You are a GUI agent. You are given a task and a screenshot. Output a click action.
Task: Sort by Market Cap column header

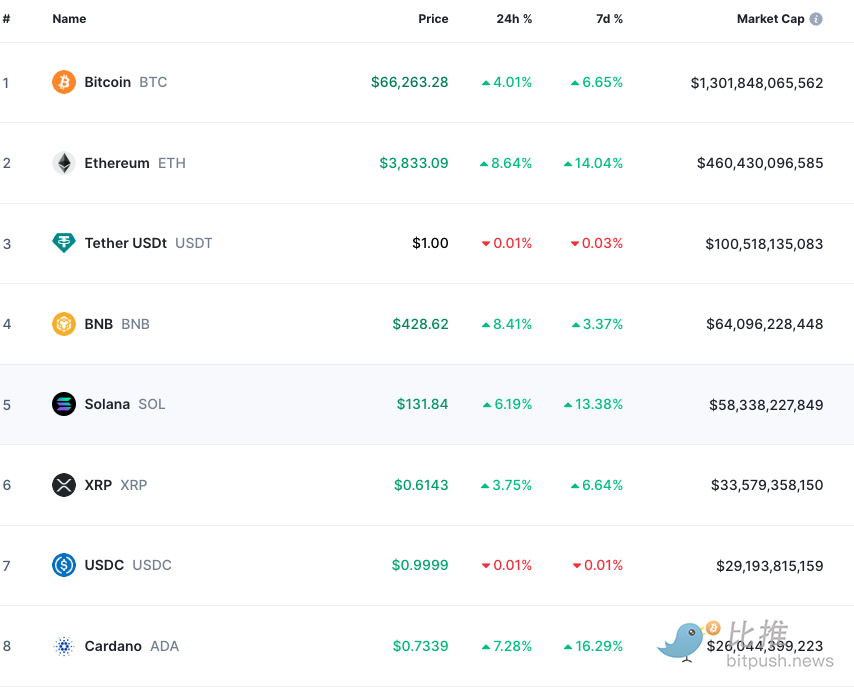tap(770, 19)
